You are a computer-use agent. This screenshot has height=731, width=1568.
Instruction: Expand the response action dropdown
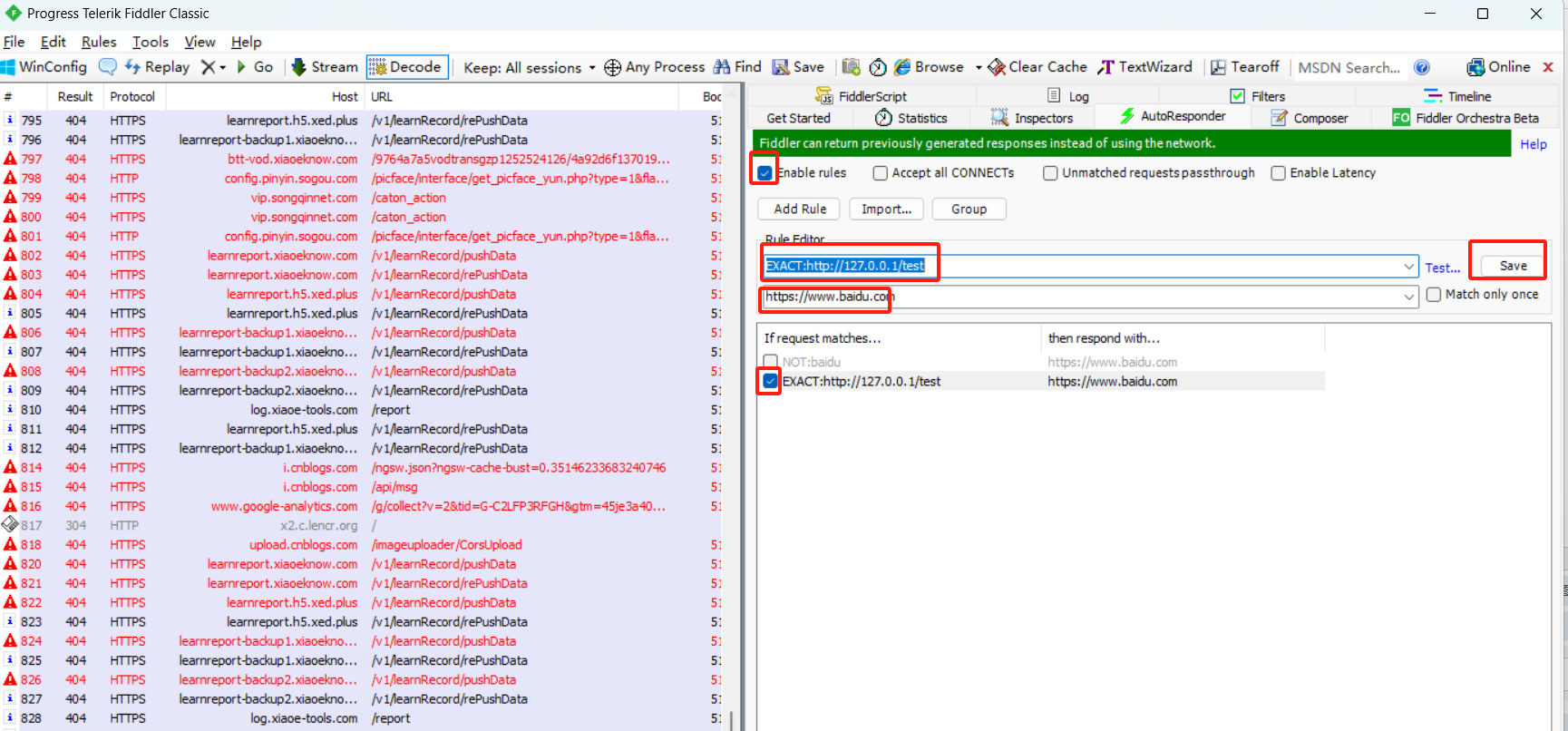[1409, 297]
